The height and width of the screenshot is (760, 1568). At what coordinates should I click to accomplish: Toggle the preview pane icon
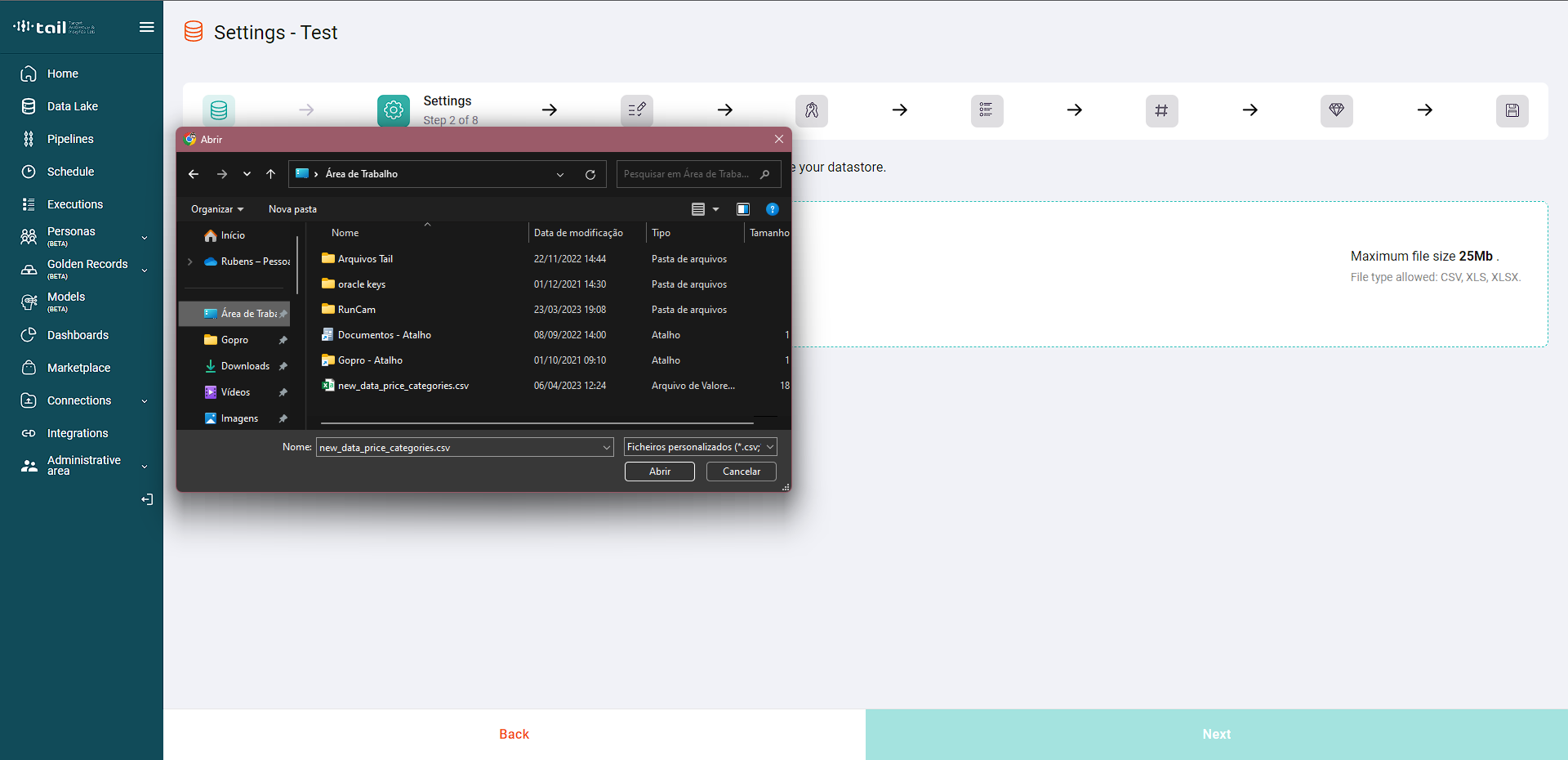pos(742,209)
